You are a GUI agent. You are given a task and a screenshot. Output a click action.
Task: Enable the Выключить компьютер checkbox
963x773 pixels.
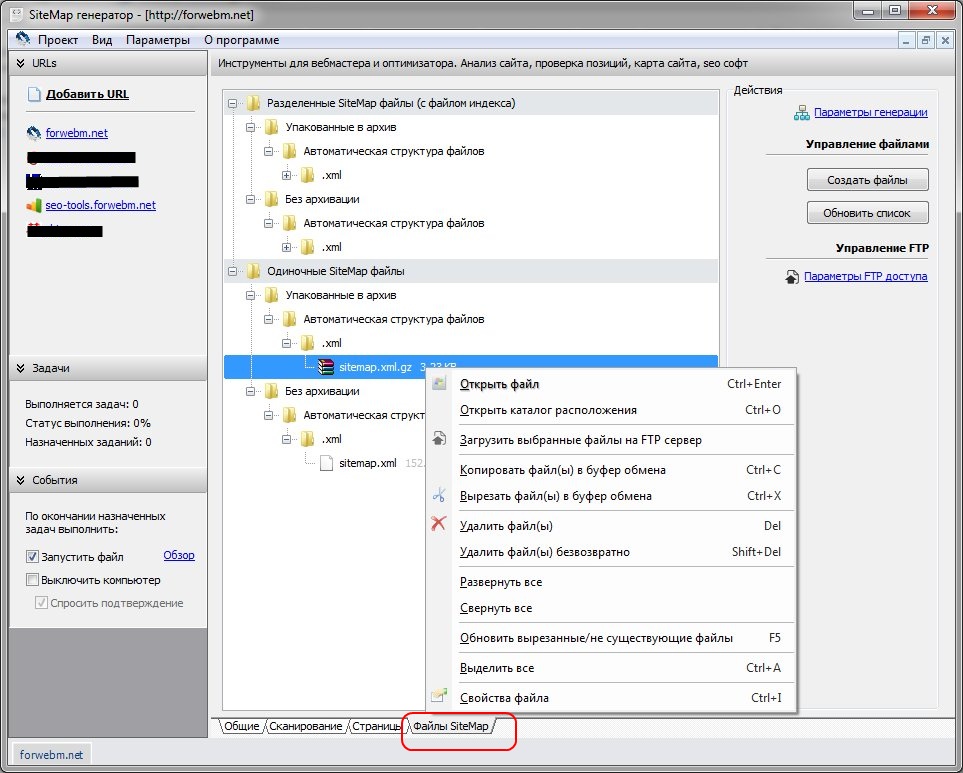coord(32,580)
